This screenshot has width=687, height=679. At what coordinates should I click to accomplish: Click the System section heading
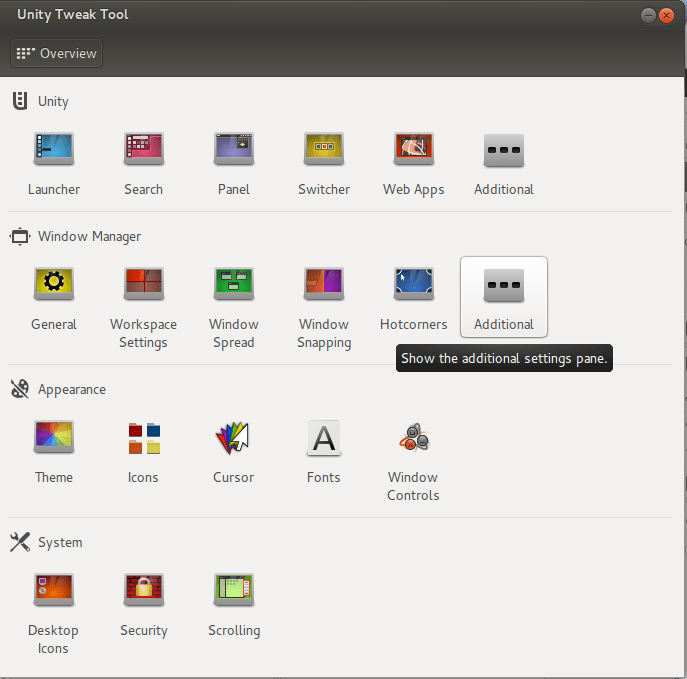tap(60, 542)
